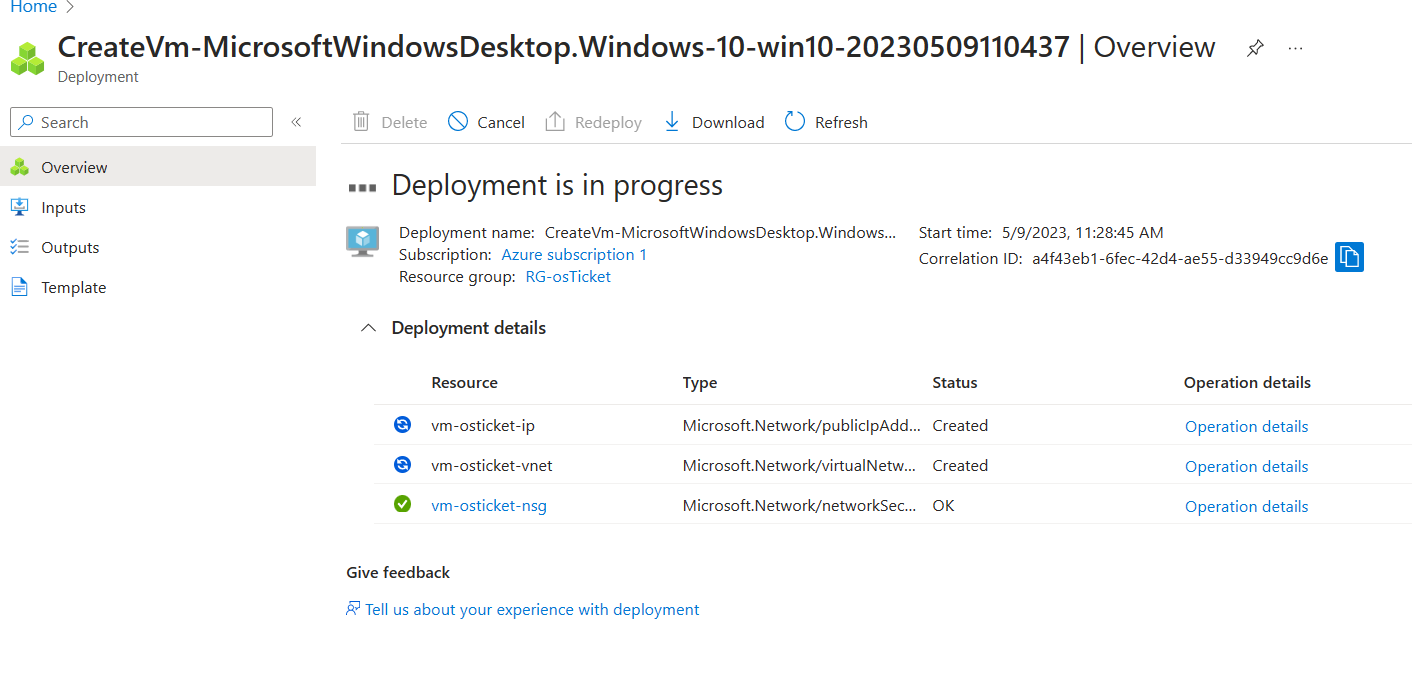The width and height of the screenshot is (1412, 691).
Task: Go to Home breadcrumb
Action: point(33,7)
